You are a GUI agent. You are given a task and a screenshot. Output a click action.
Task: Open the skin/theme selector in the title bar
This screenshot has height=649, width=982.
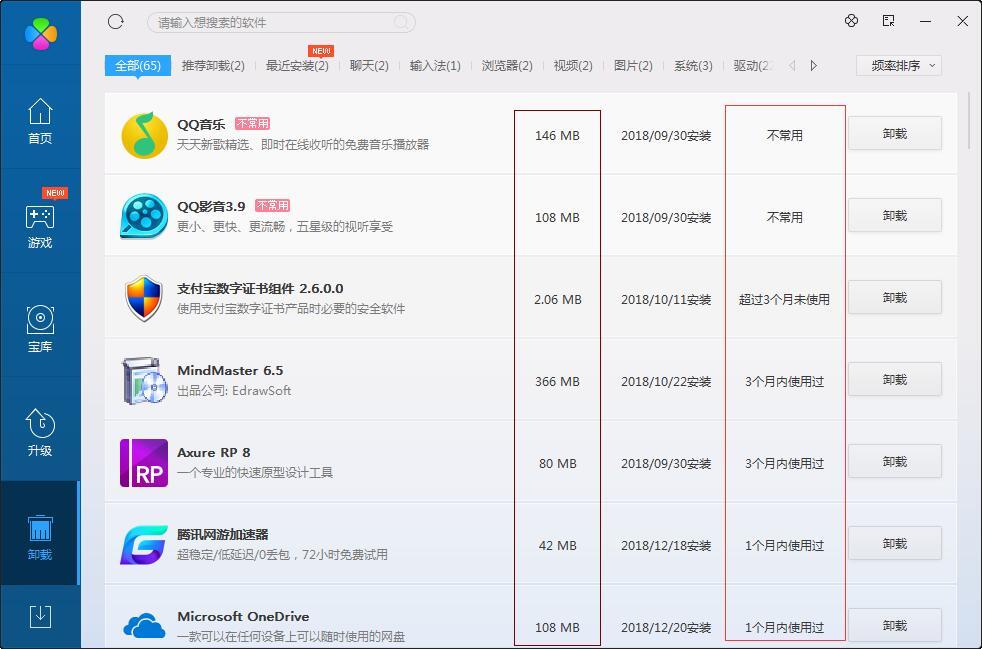pyautogui.click(x=851, y=21)
